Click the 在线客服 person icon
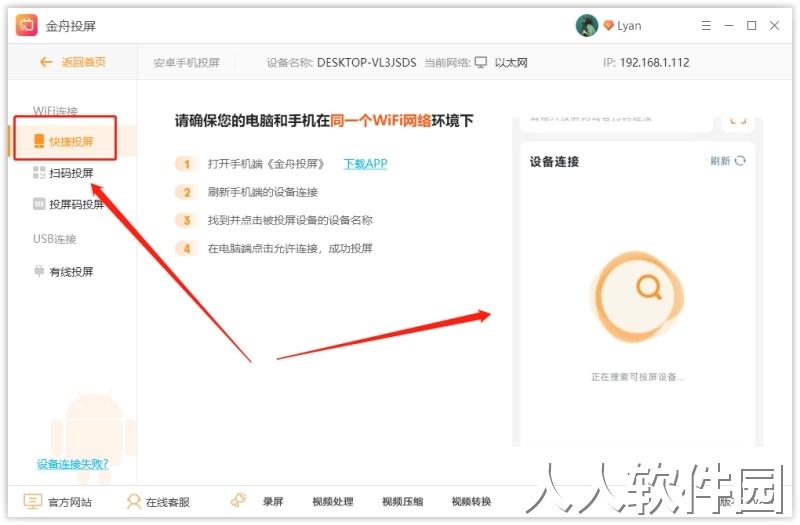 [x=134, y=502]
